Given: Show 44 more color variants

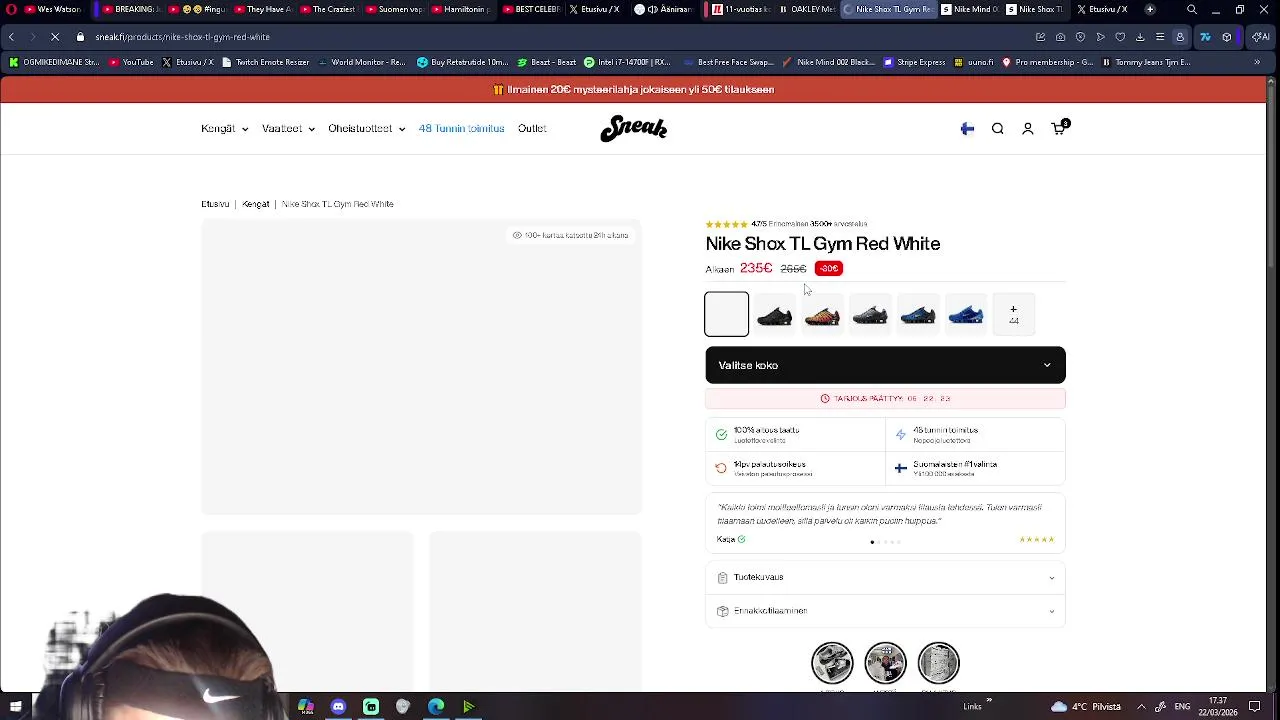Looking at the screenshot, I should (x=1014, y=315).
